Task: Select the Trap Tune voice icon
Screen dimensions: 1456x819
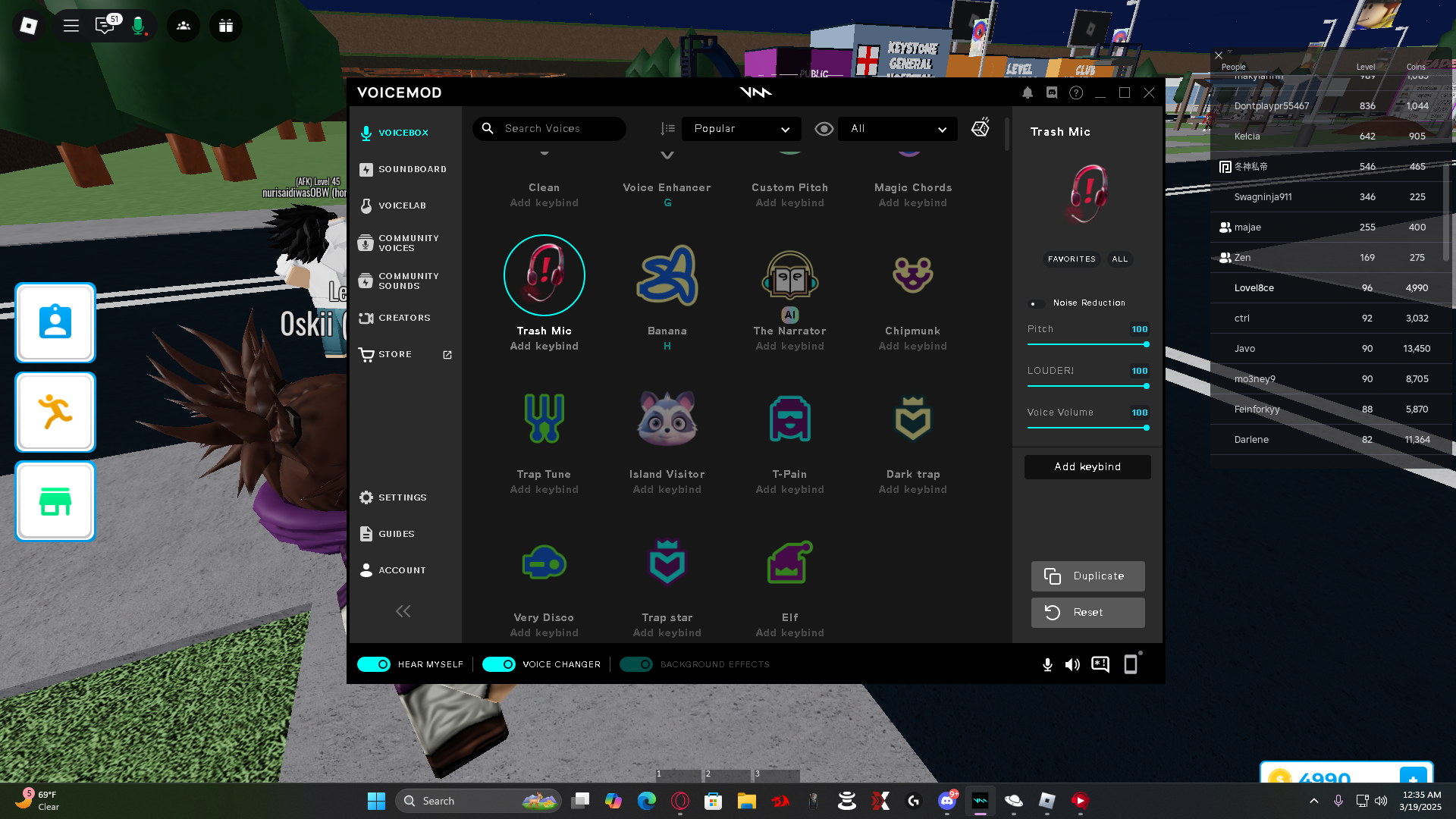Action: click(x=544, y=419)
